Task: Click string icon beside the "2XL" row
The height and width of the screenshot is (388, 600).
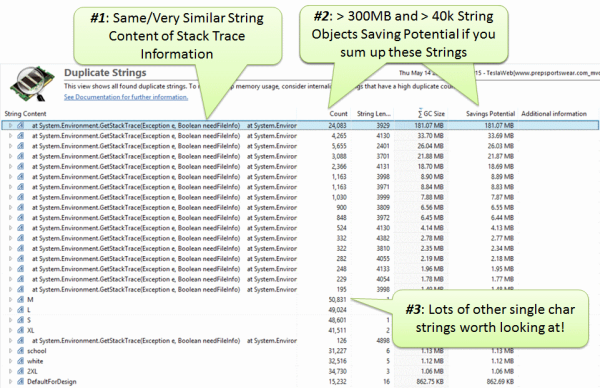Action: [x=21, y=371]
